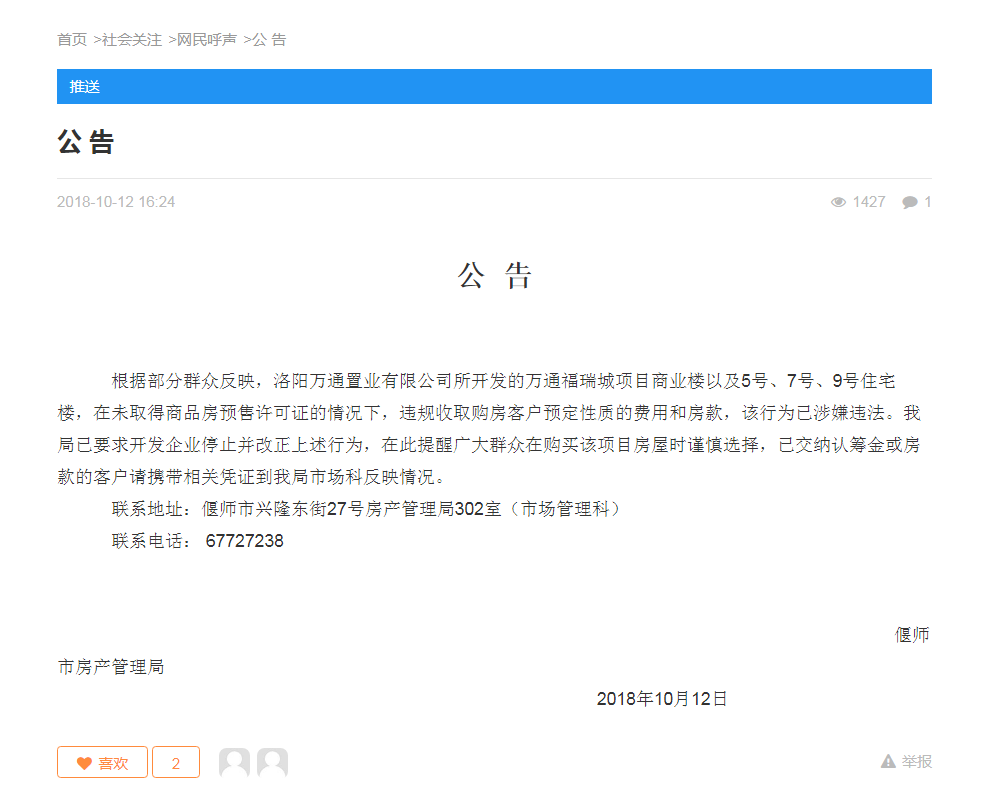Click the date 2018年10月12日

click(662, 698)
